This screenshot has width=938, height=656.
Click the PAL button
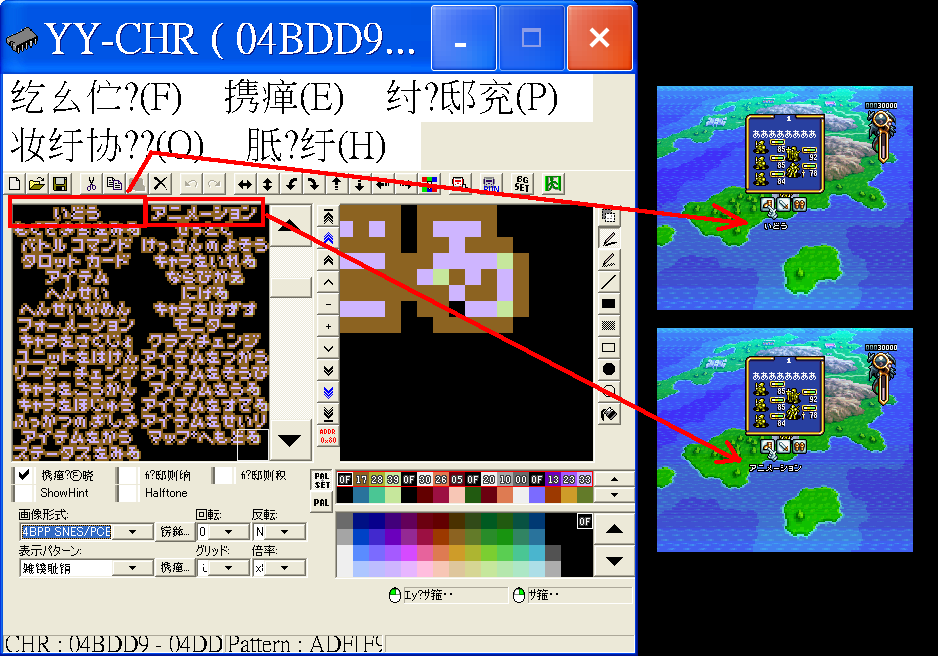click(322, 502)
